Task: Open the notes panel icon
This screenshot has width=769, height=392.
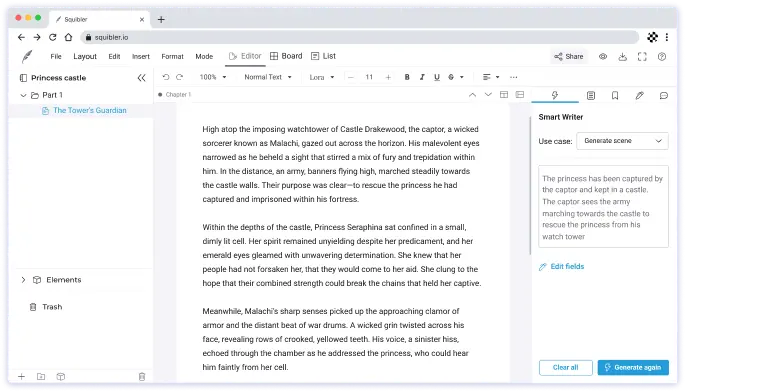Action: point(590,96)
